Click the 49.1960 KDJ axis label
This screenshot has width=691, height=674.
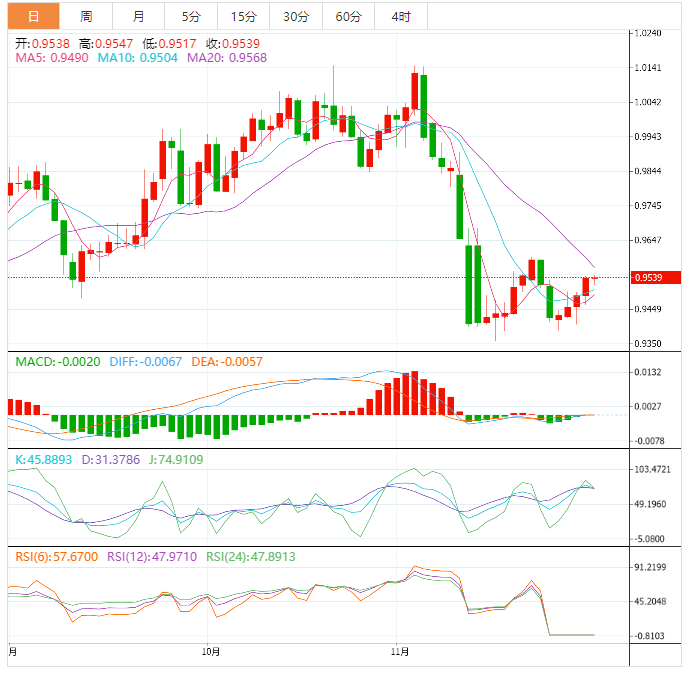pyautogui.click(x=650, y=504)
